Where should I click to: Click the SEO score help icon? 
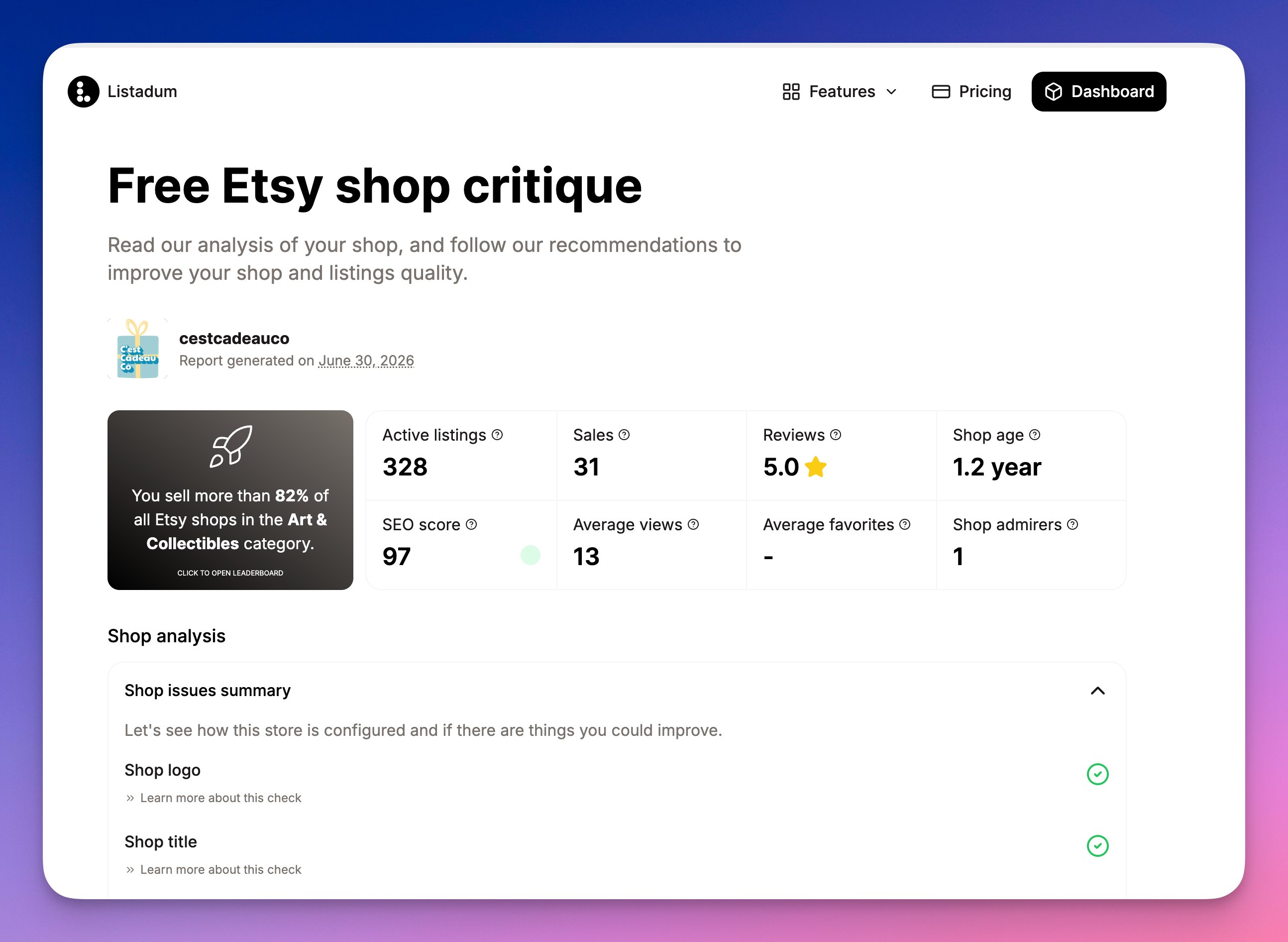[471, 524]
